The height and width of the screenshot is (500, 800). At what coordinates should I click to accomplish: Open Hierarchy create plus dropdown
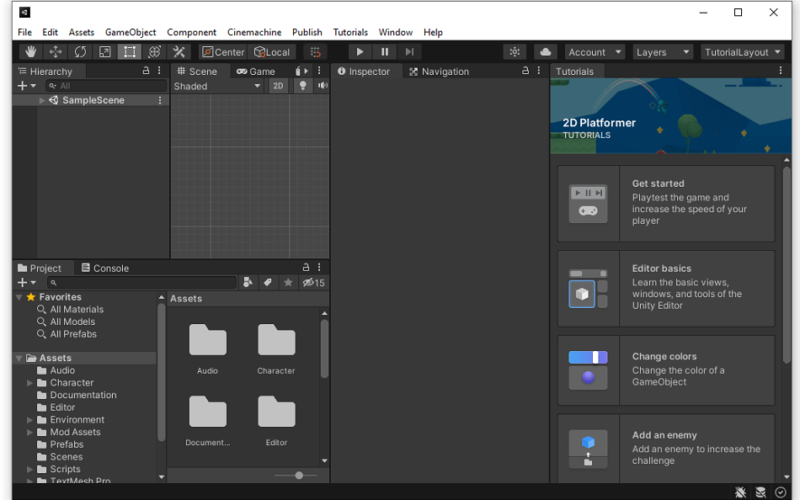click(27, 86)
